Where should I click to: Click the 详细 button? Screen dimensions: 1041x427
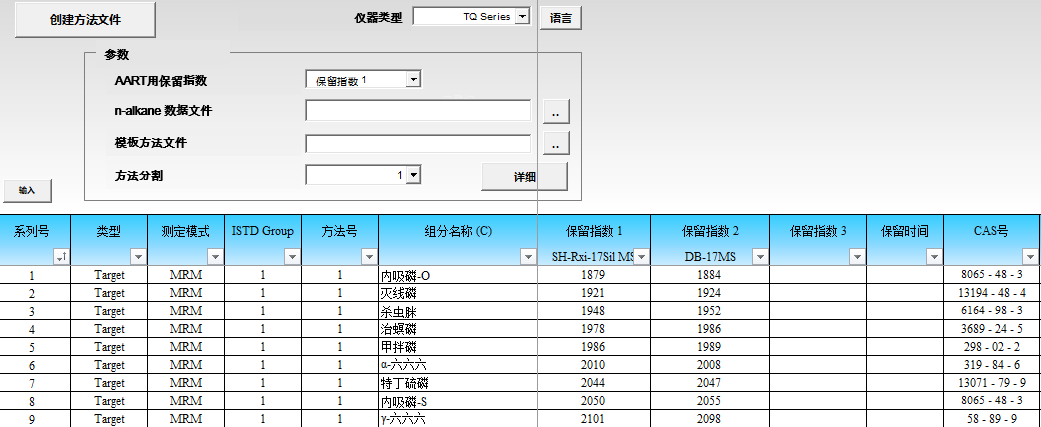click(524, 176)
